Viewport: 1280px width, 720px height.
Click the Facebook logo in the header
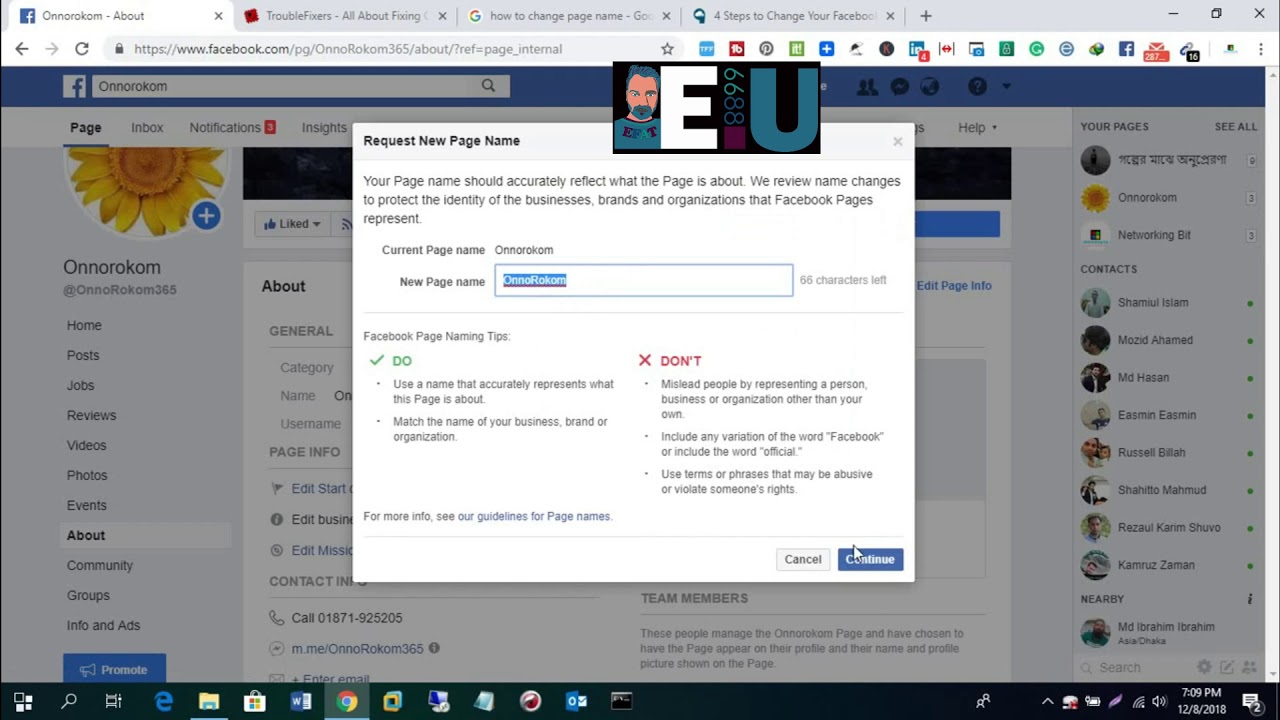point(75,86)
